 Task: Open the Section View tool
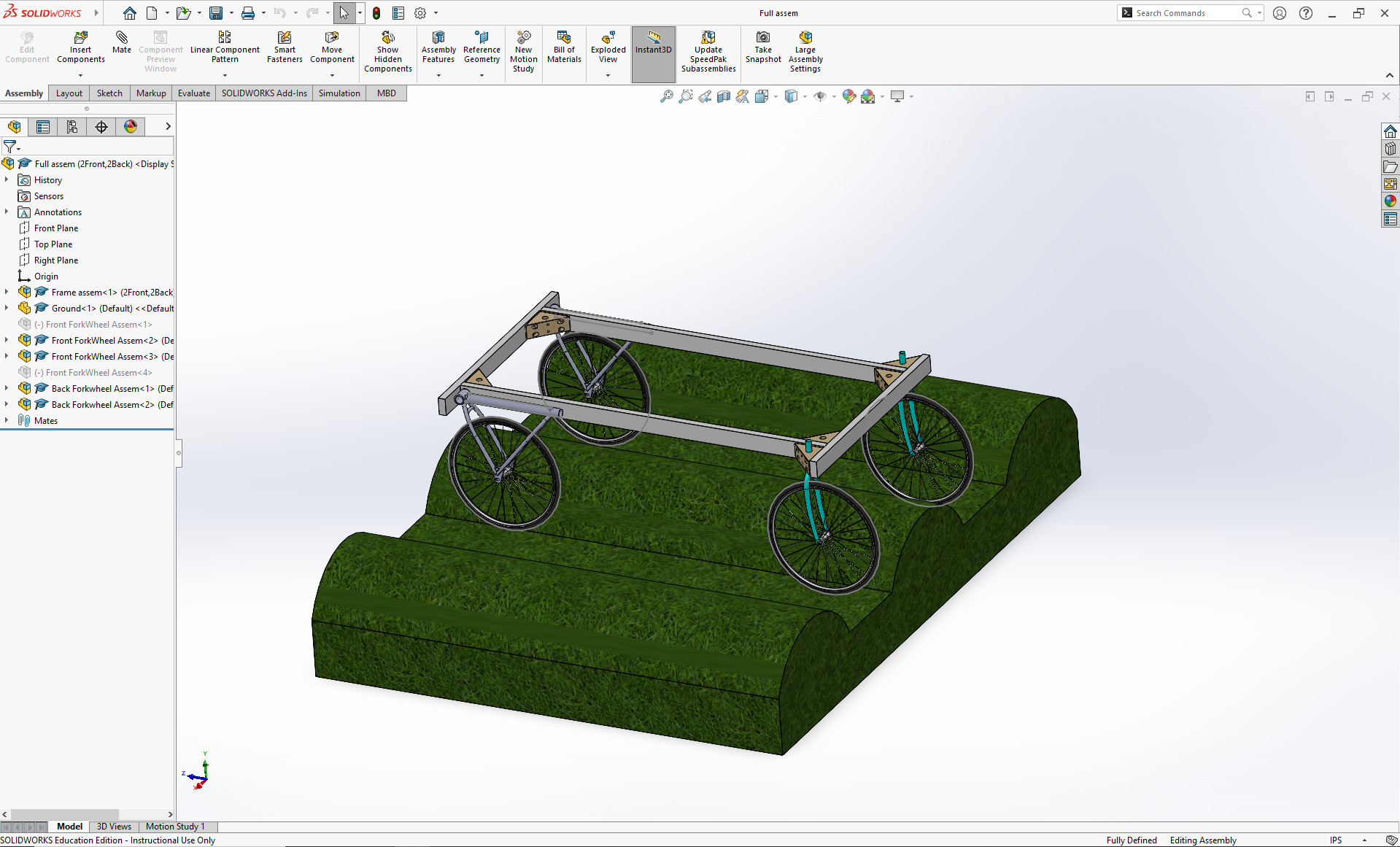point(722,96)
